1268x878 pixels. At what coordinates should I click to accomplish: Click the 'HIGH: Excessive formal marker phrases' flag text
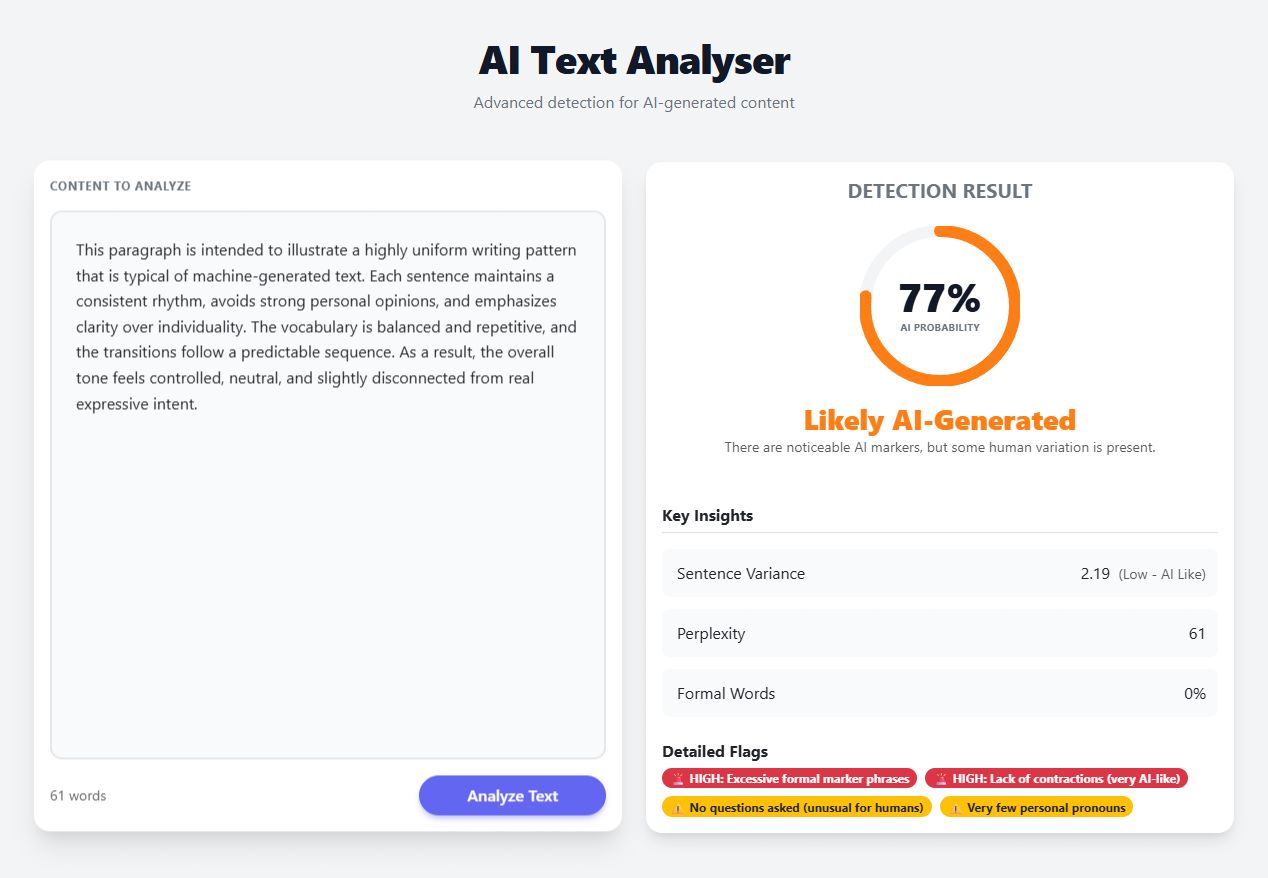(x=799, y=779)
